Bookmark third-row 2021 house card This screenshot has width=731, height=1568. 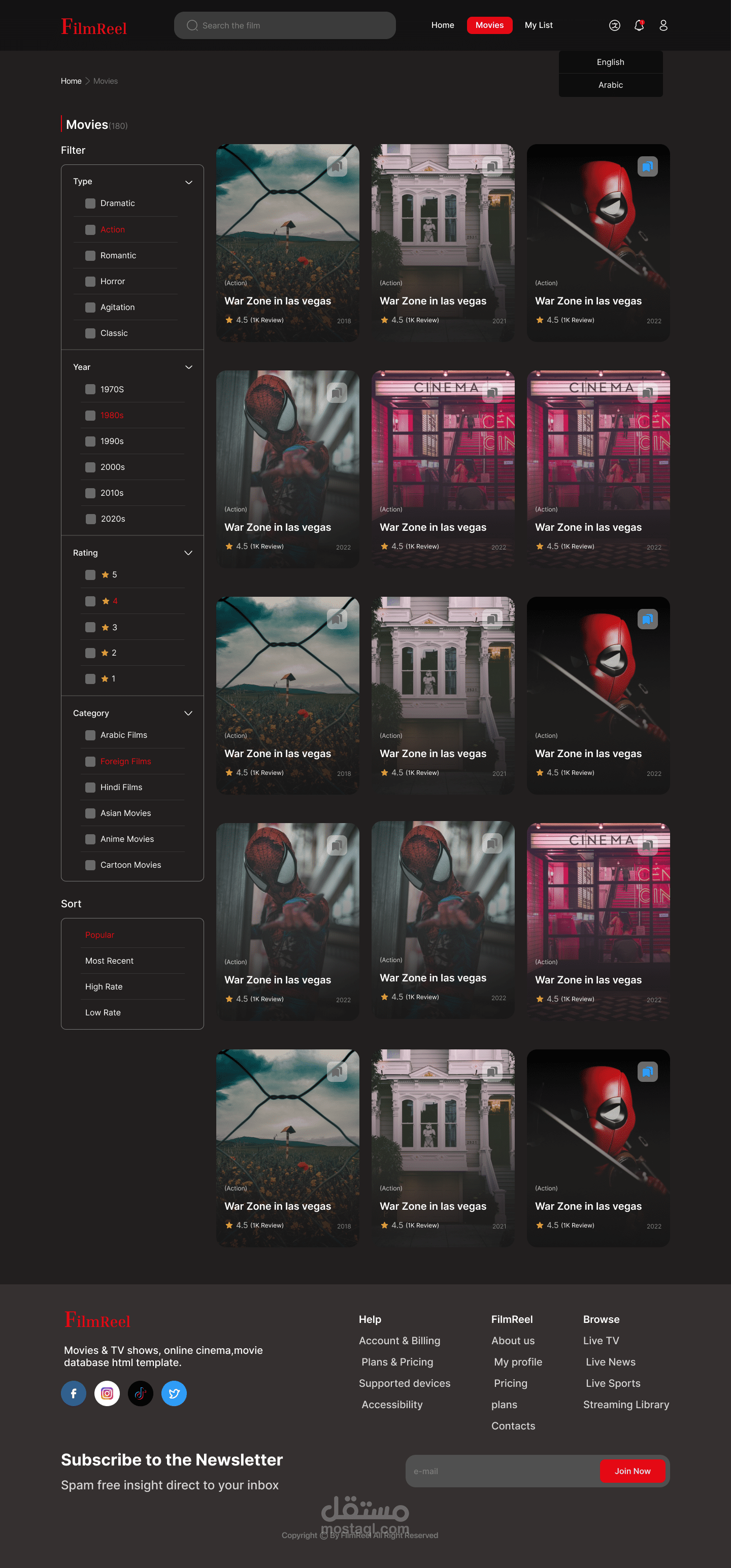click(x=492, y=619)
